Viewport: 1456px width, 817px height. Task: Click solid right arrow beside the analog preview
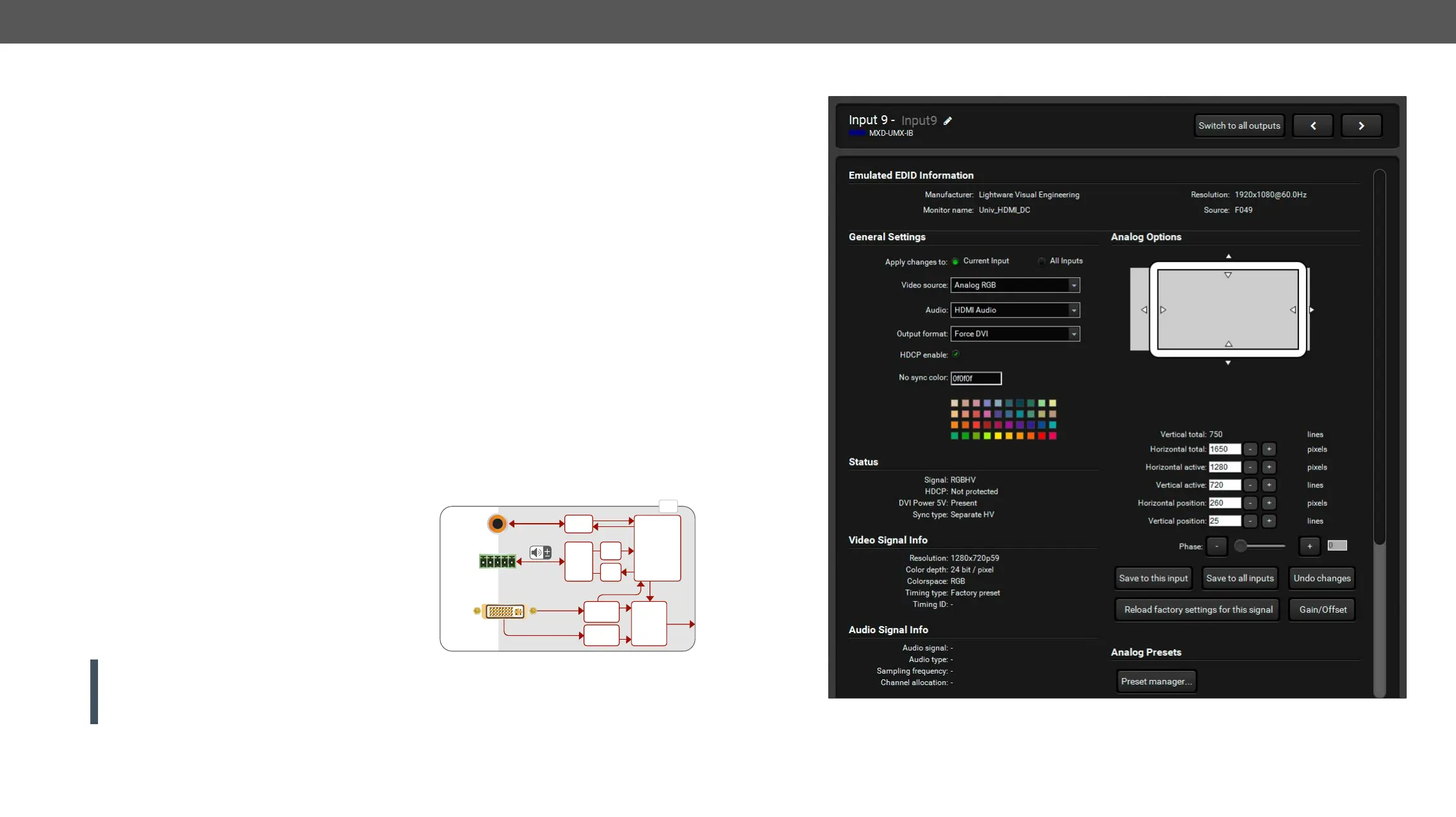tap(1311, 310)
